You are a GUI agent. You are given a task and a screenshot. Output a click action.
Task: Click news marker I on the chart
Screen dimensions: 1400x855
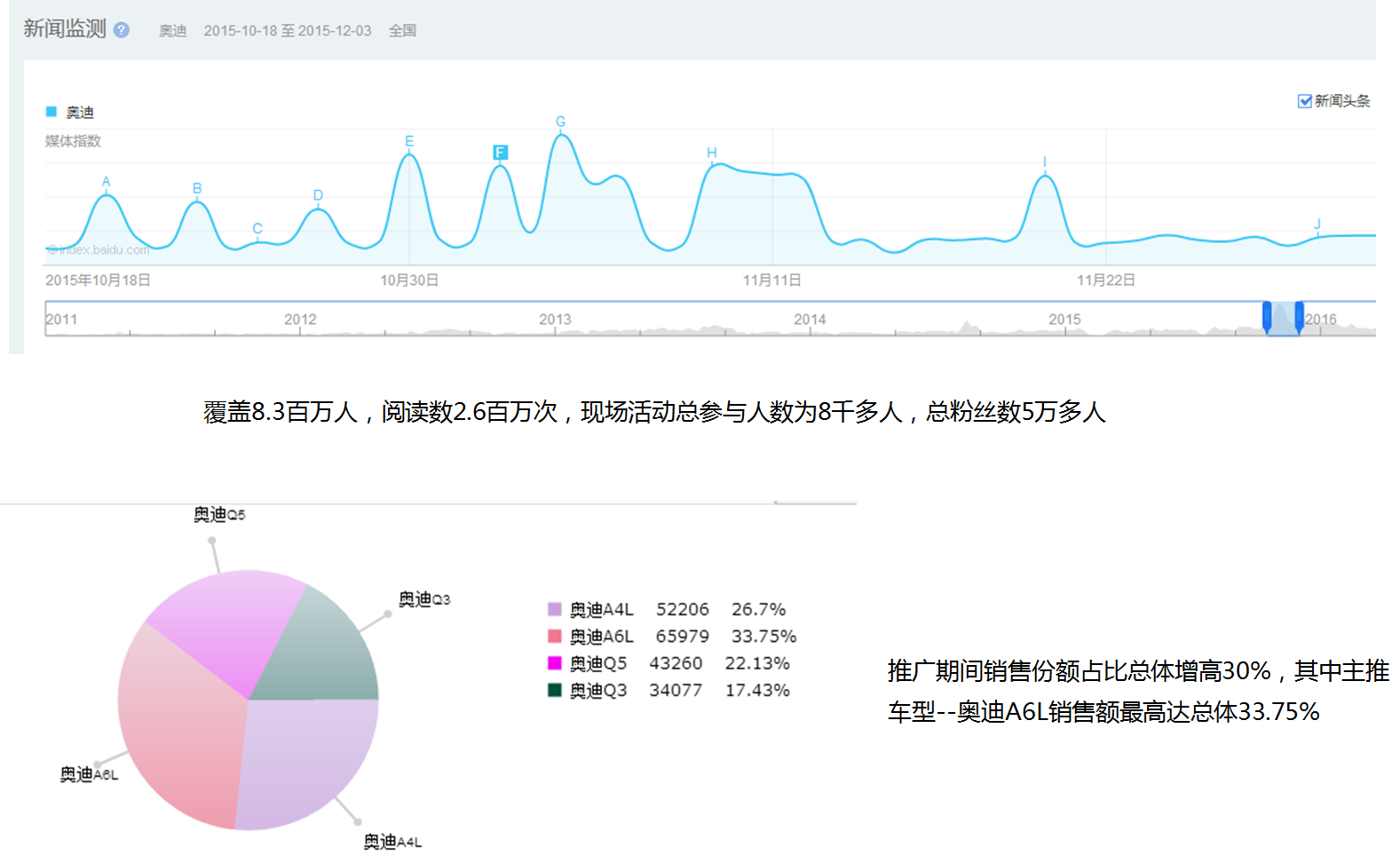coord(1045,162)
